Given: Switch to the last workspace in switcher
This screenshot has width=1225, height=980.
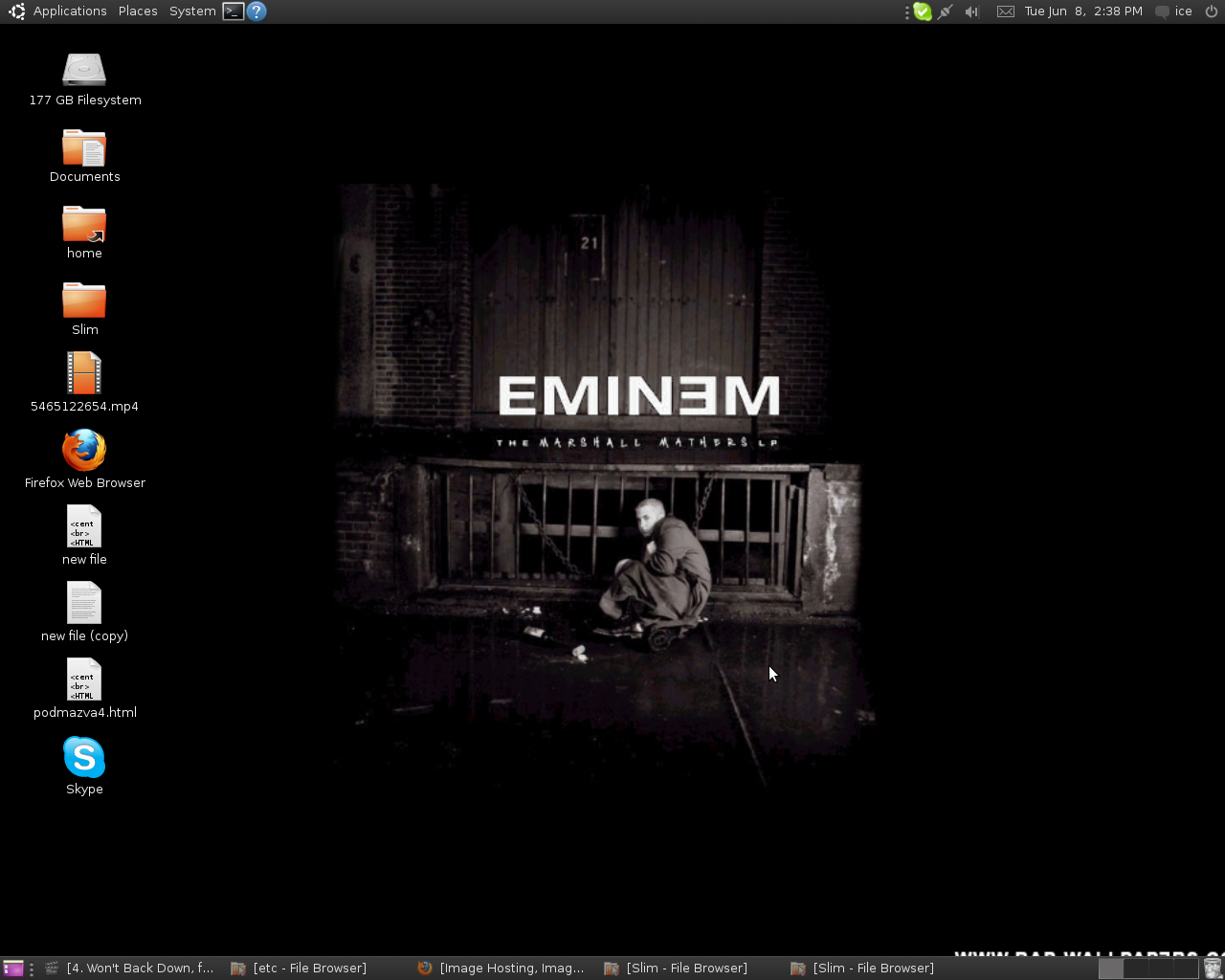Looking at the screenshot, I should pos(1186,969).
